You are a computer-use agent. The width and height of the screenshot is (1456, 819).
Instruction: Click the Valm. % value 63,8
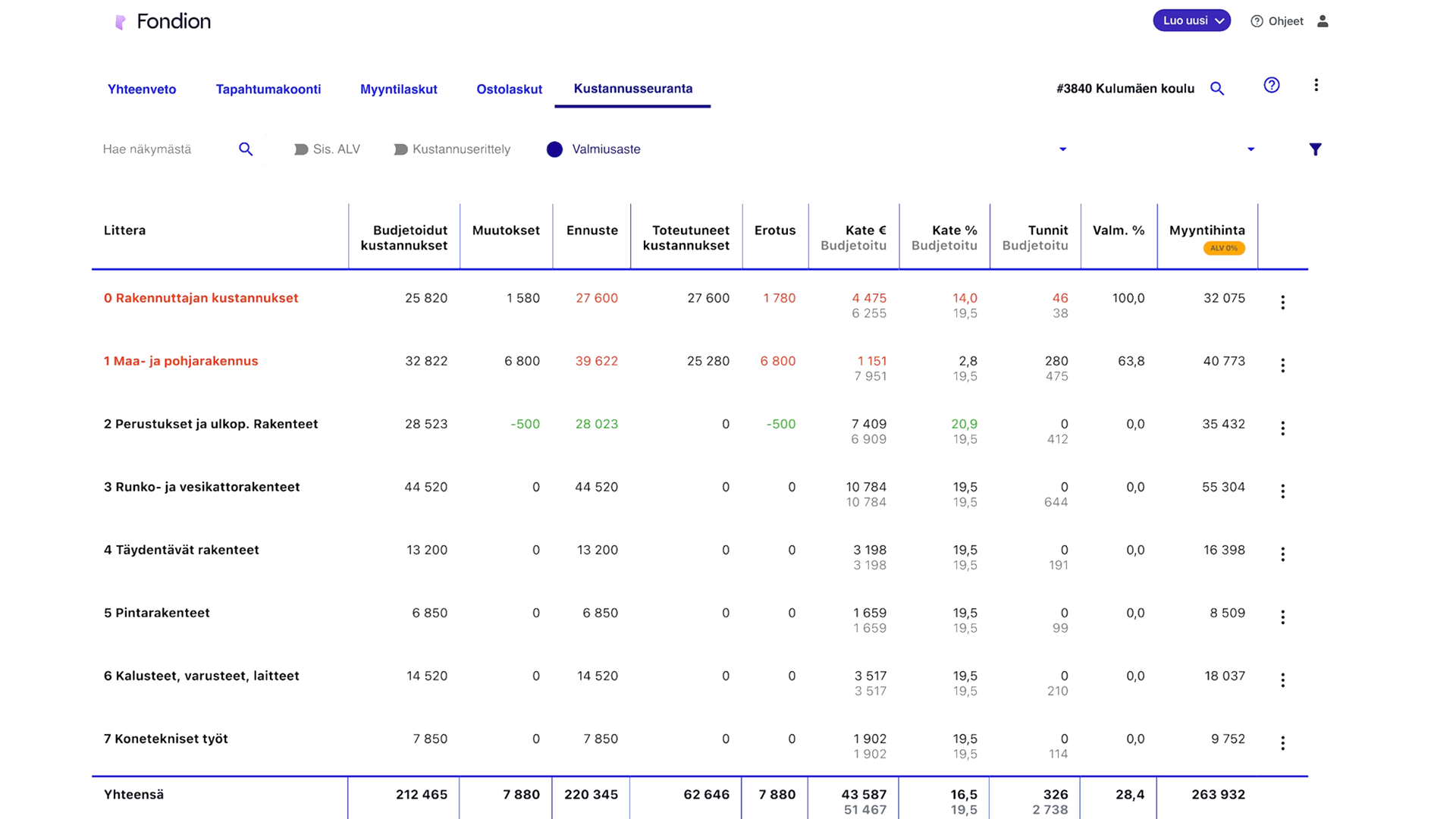tap(1131, 361)
